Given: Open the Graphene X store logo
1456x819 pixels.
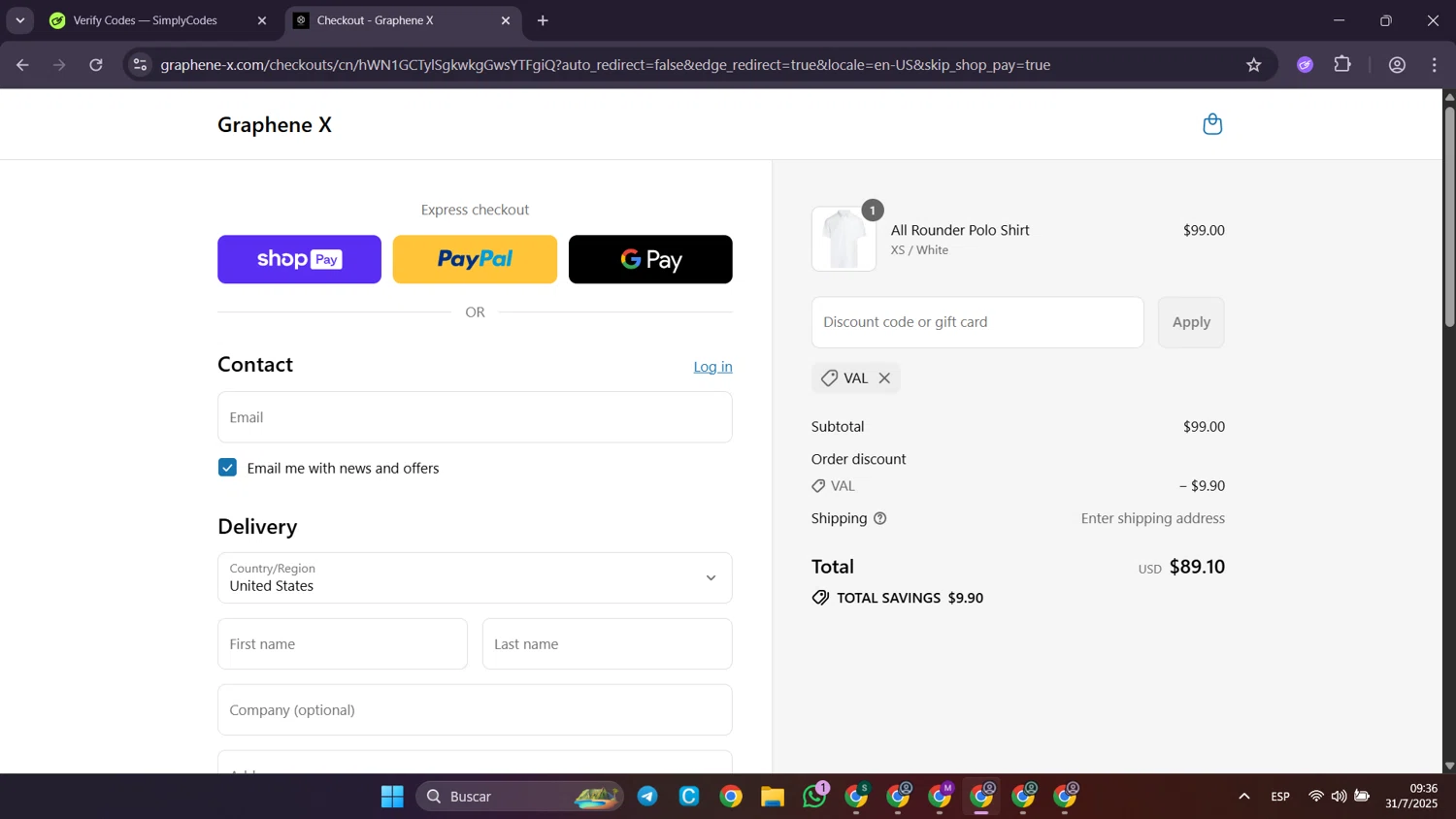Looking at the screenshot, I should click(275, 124).
